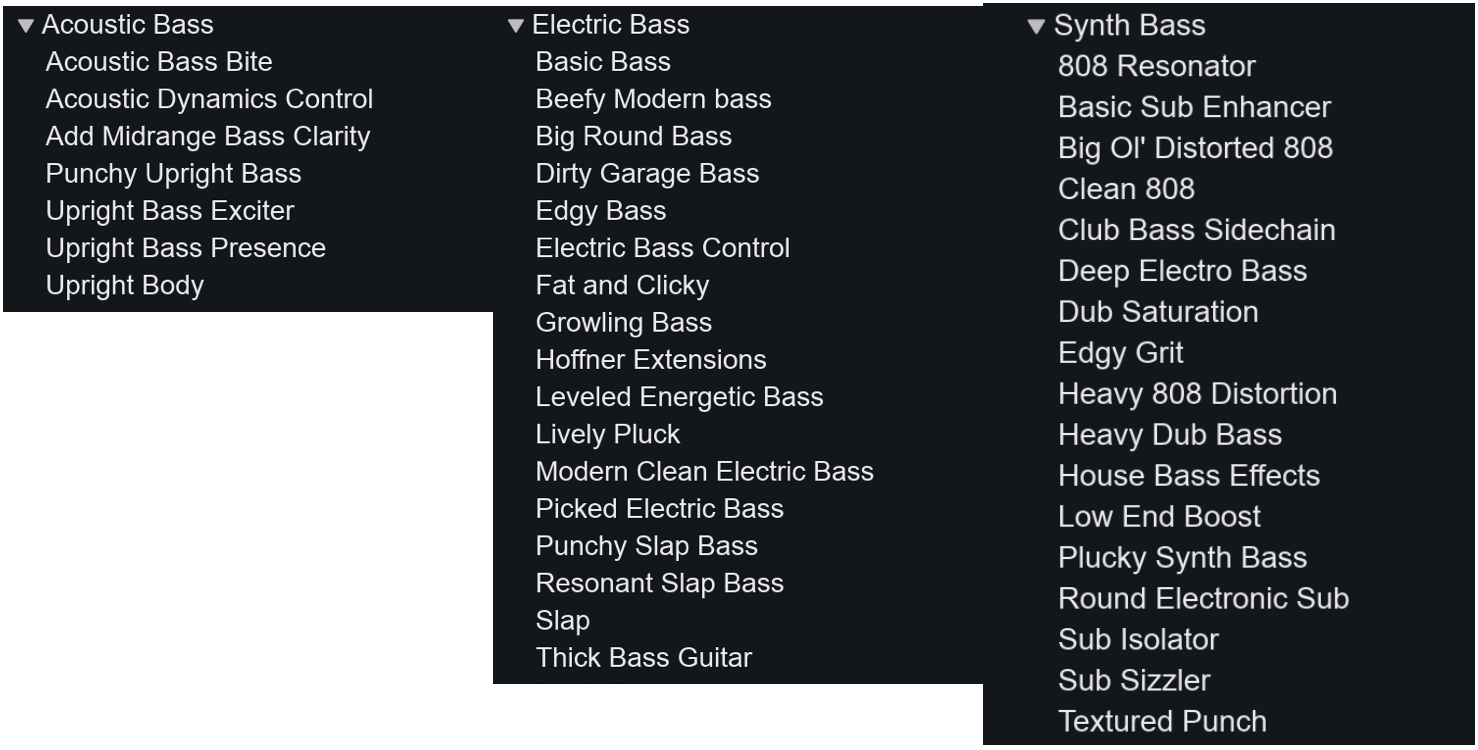Screen dimensions: 1478x750
Task: Load the Beefy Modern bass preset
Action: (x=654, y=99)
